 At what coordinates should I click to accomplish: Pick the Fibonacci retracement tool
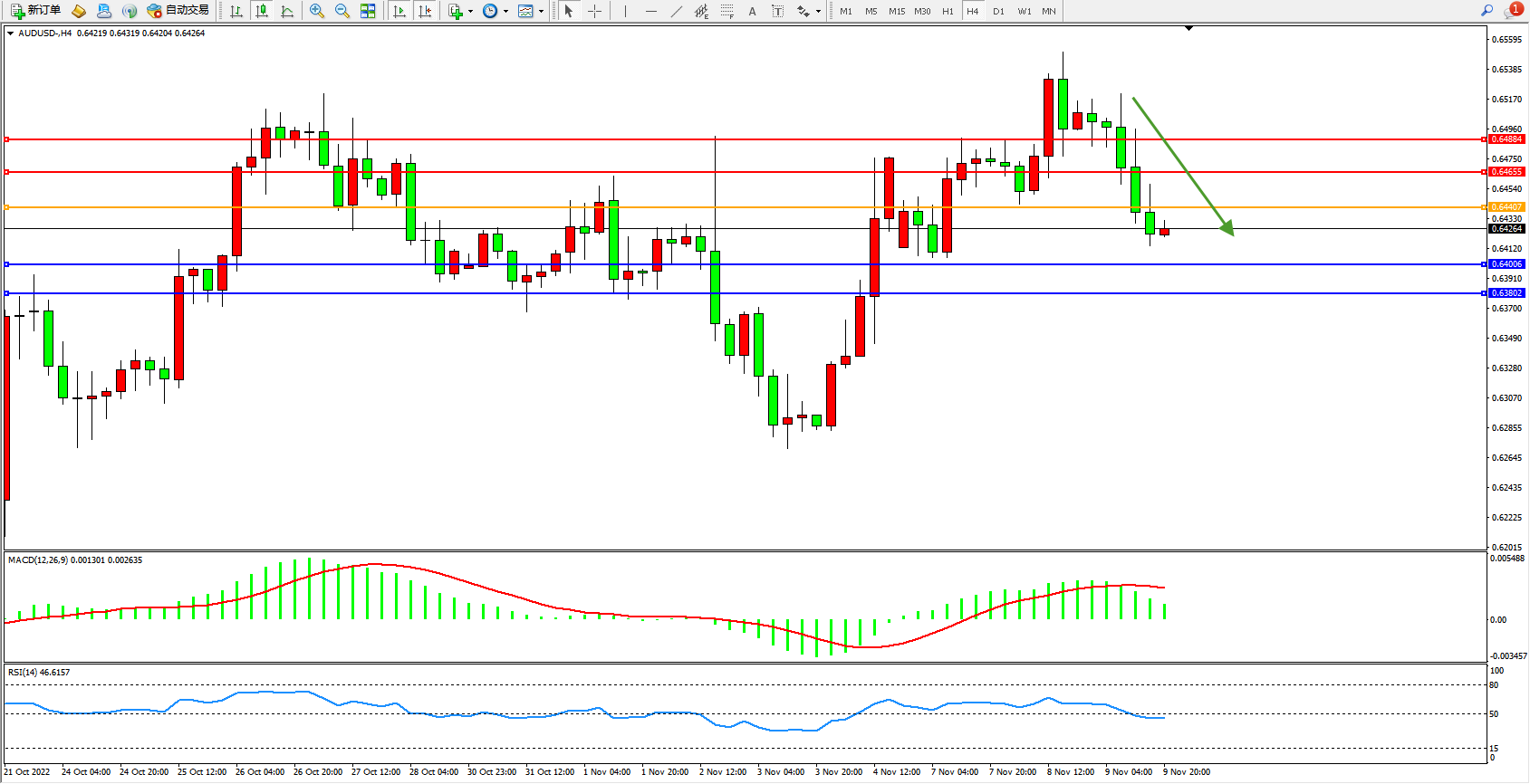tap(727, 11)
